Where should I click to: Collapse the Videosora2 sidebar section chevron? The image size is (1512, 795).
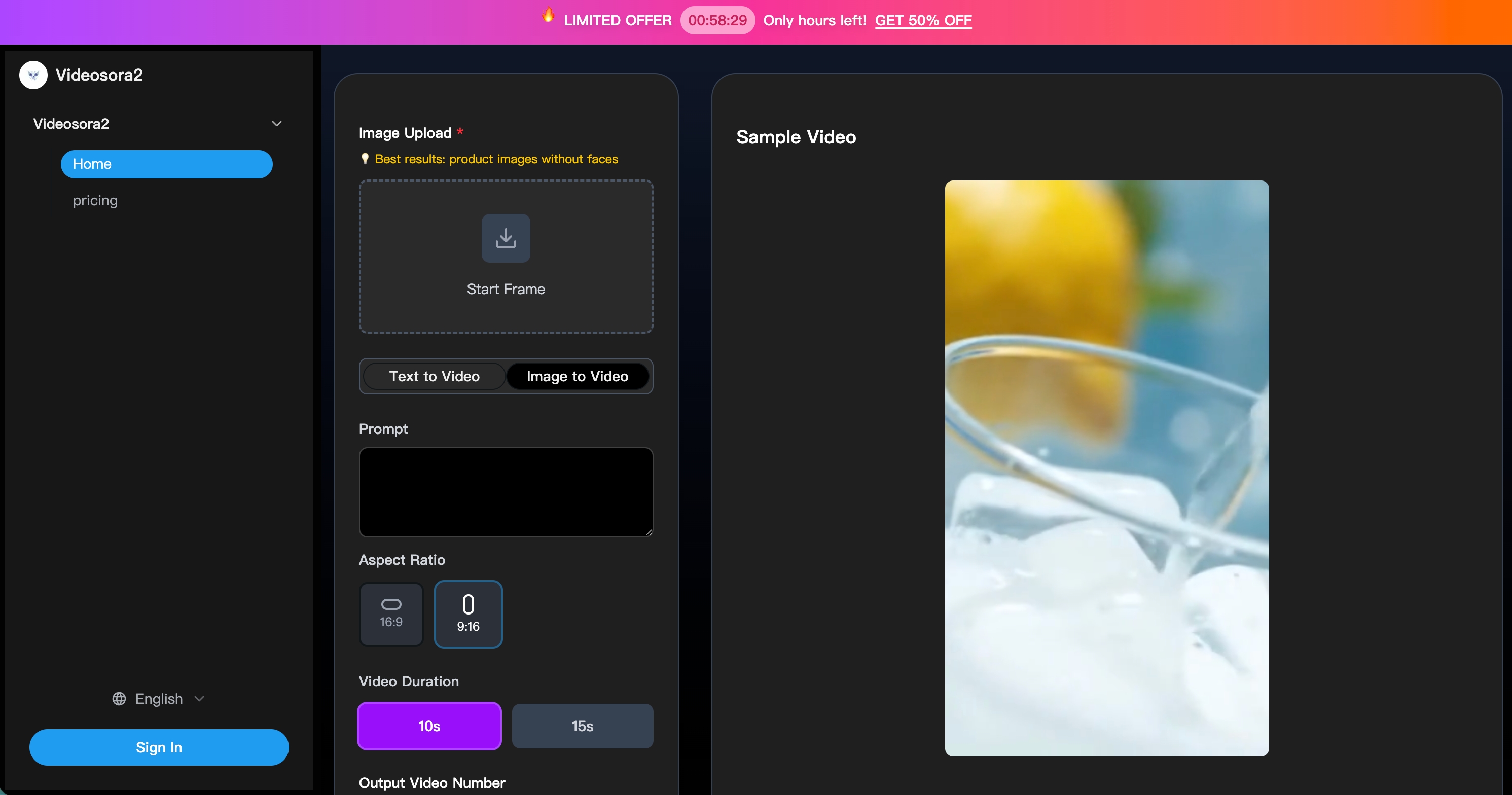(x=276, y=124)
